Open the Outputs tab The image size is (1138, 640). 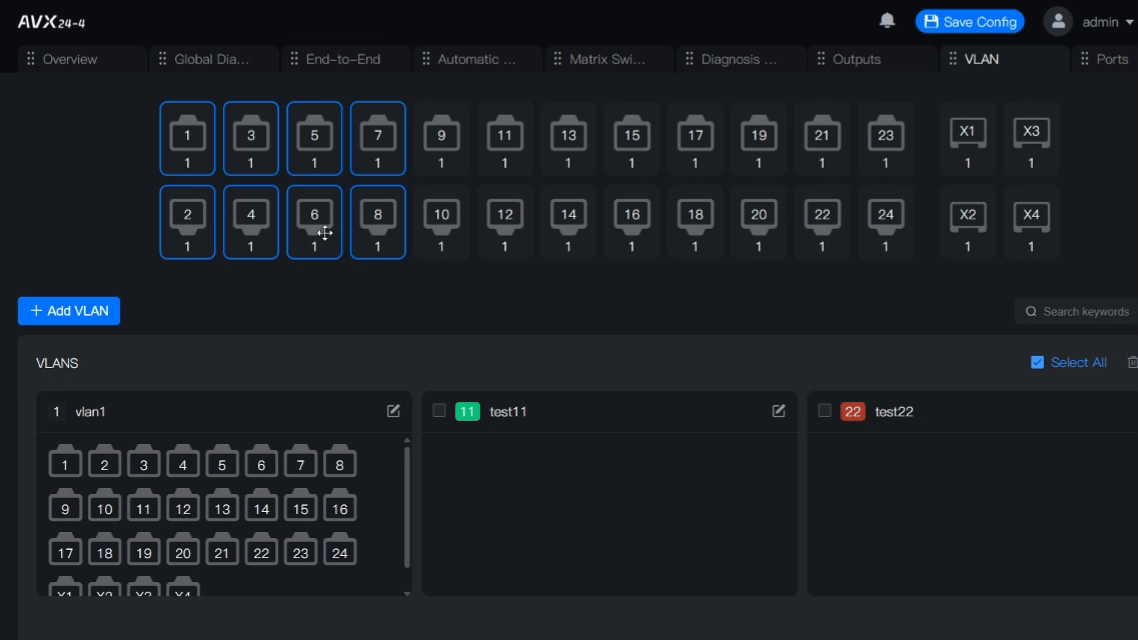[x=856, y=59]
